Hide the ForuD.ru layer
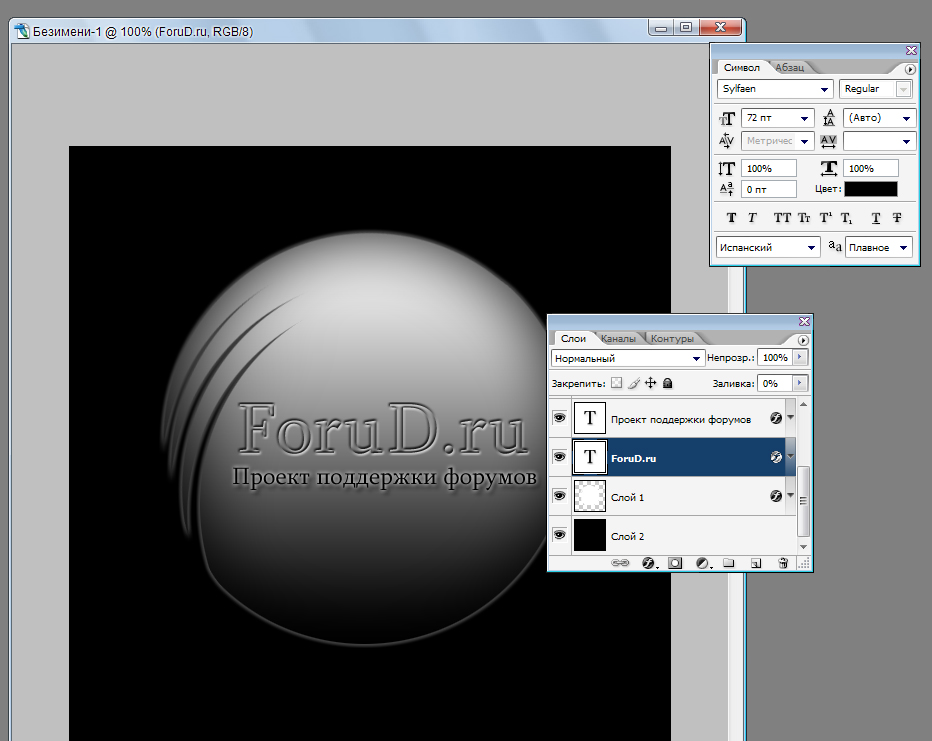The image size is (932, 741). tap(559, 457)
